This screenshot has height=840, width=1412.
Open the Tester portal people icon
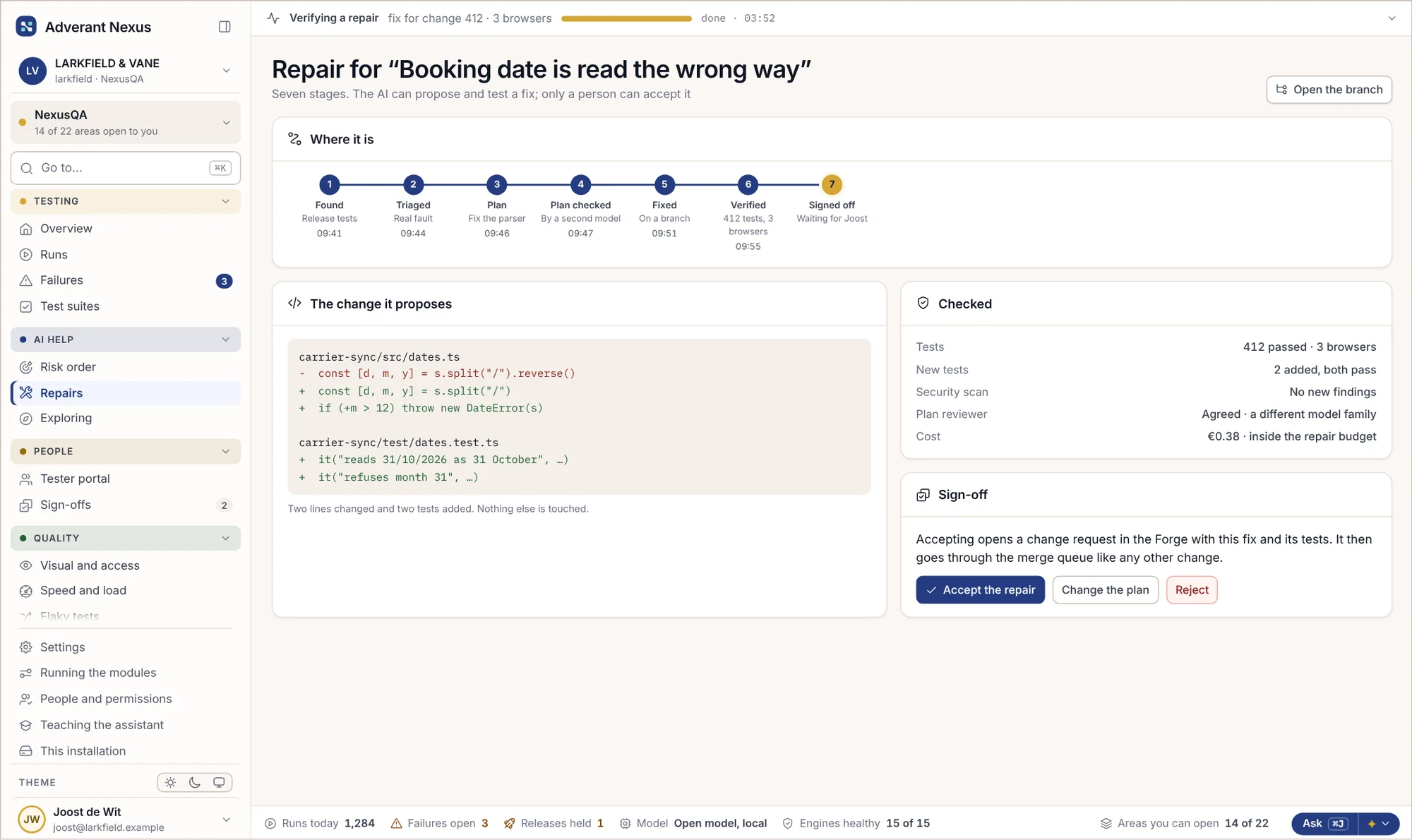(x=26, y=479)
